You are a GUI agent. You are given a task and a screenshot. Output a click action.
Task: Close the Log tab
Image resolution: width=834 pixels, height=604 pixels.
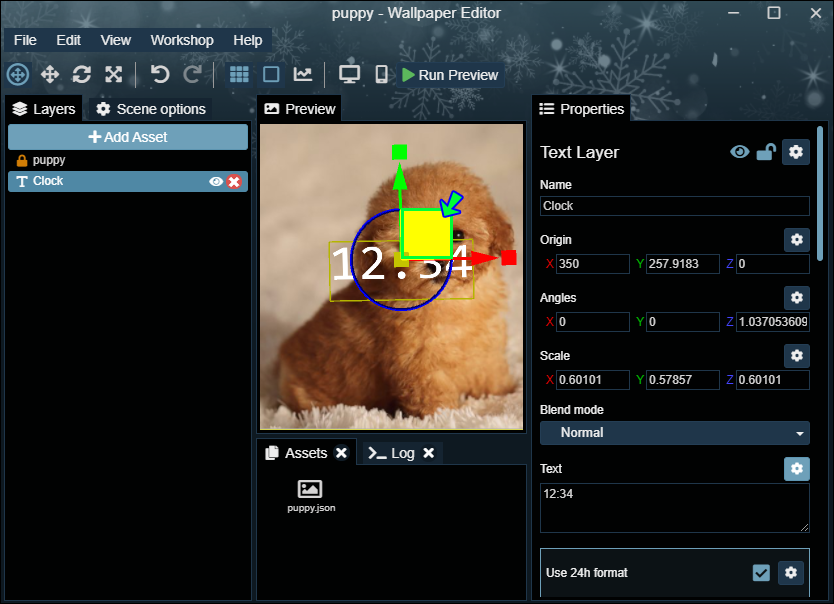pos(429,453)
